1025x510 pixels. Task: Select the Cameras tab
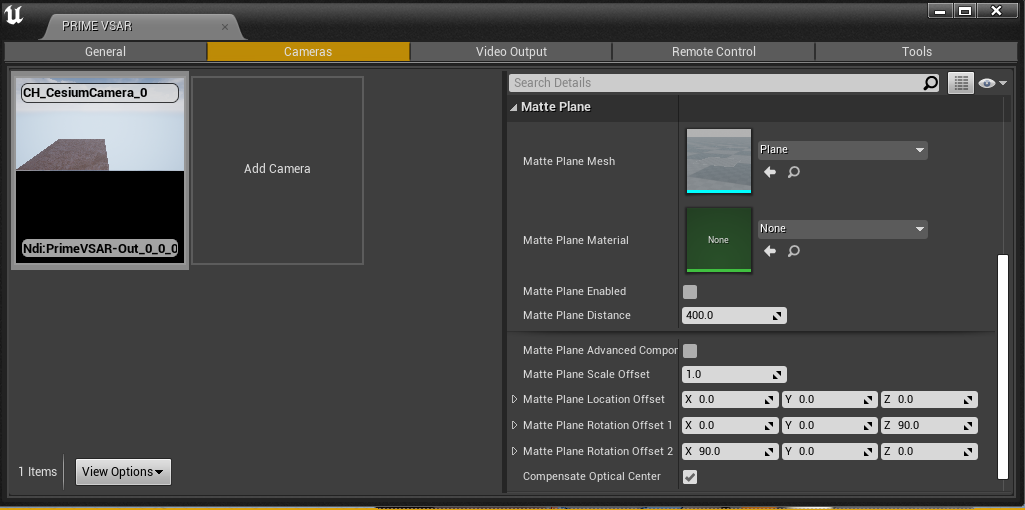pos(308,52)
